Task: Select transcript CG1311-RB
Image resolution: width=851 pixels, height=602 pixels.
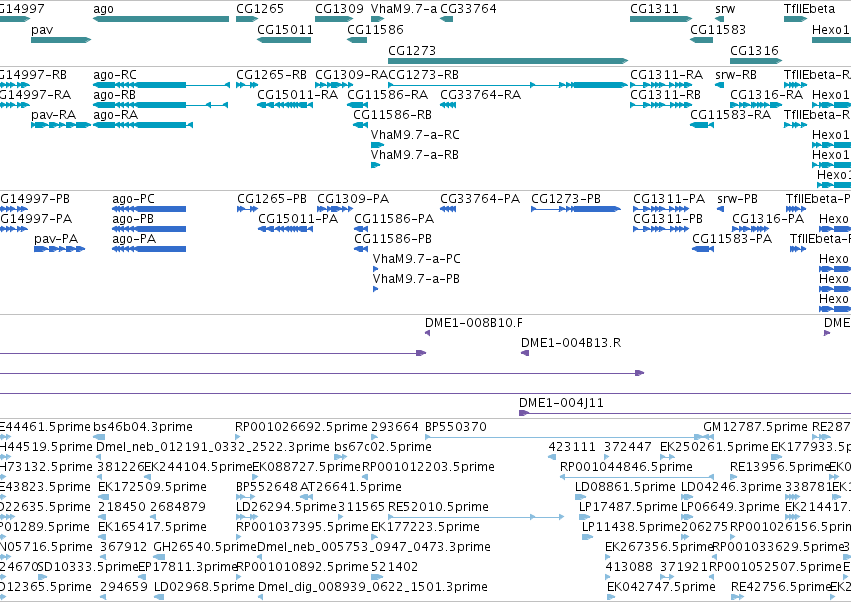Action: (665, 95)
